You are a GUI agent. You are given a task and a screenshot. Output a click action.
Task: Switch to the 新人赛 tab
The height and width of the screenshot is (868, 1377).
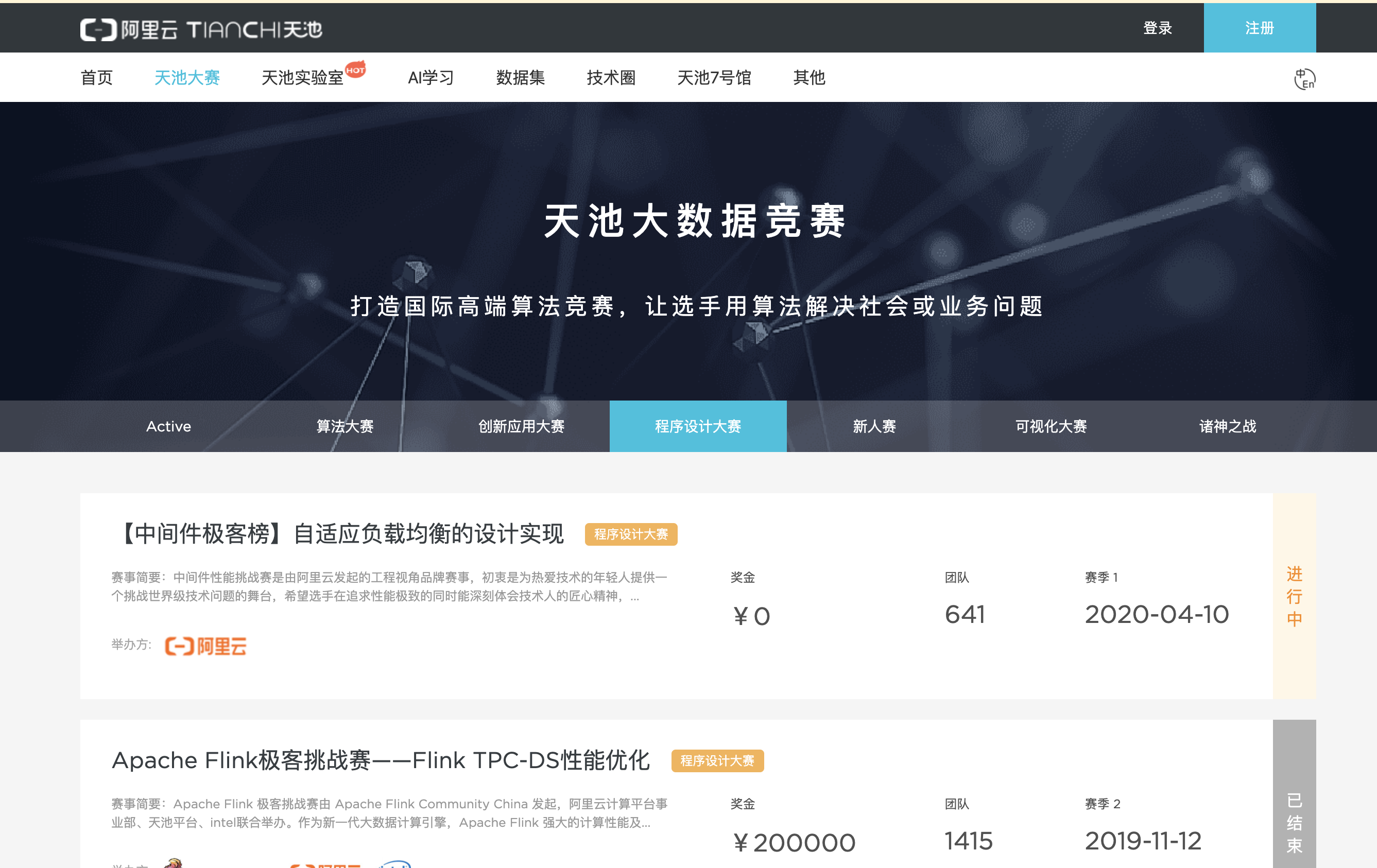coord(874,427)
